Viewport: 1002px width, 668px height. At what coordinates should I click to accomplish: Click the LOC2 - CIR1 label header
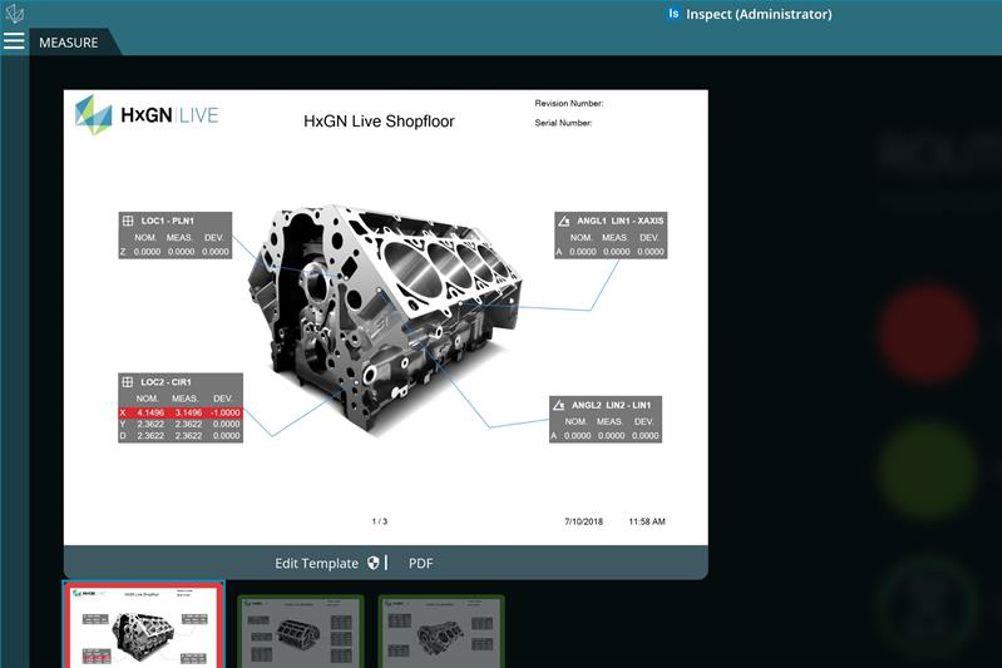click(x=166, y=382)
